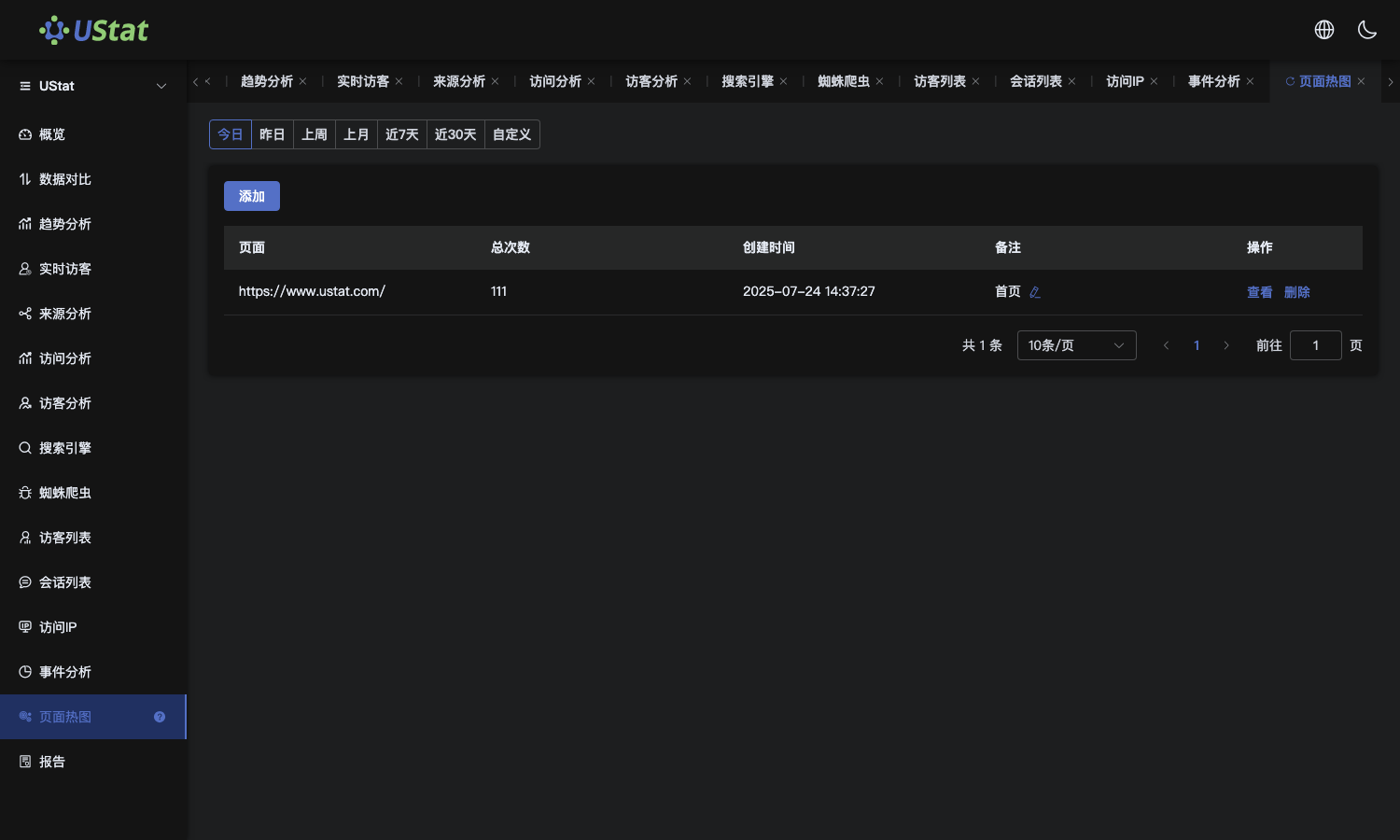
Task: Open 访客分析 in sidebar
Action: click(93, 403)
